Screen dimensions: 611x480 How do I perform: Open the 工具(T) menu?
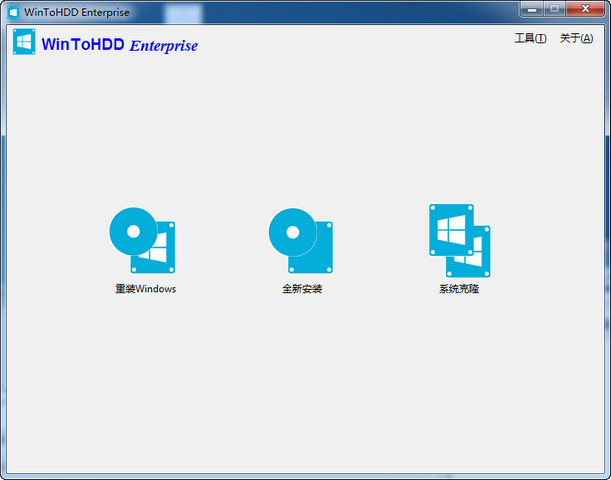[x=530, y=38]
